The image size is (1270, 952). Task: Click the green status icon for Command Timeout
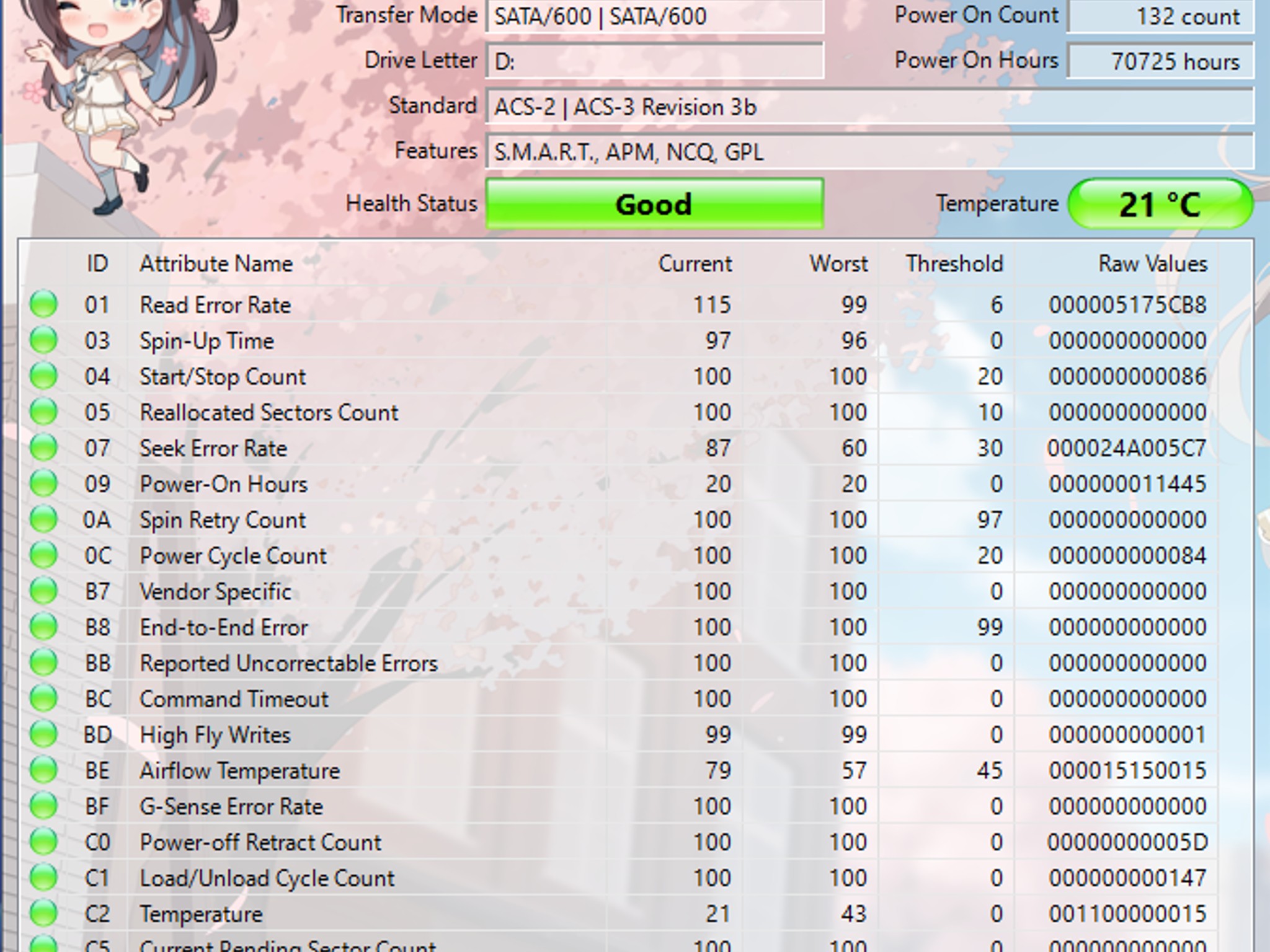[44, 699]
